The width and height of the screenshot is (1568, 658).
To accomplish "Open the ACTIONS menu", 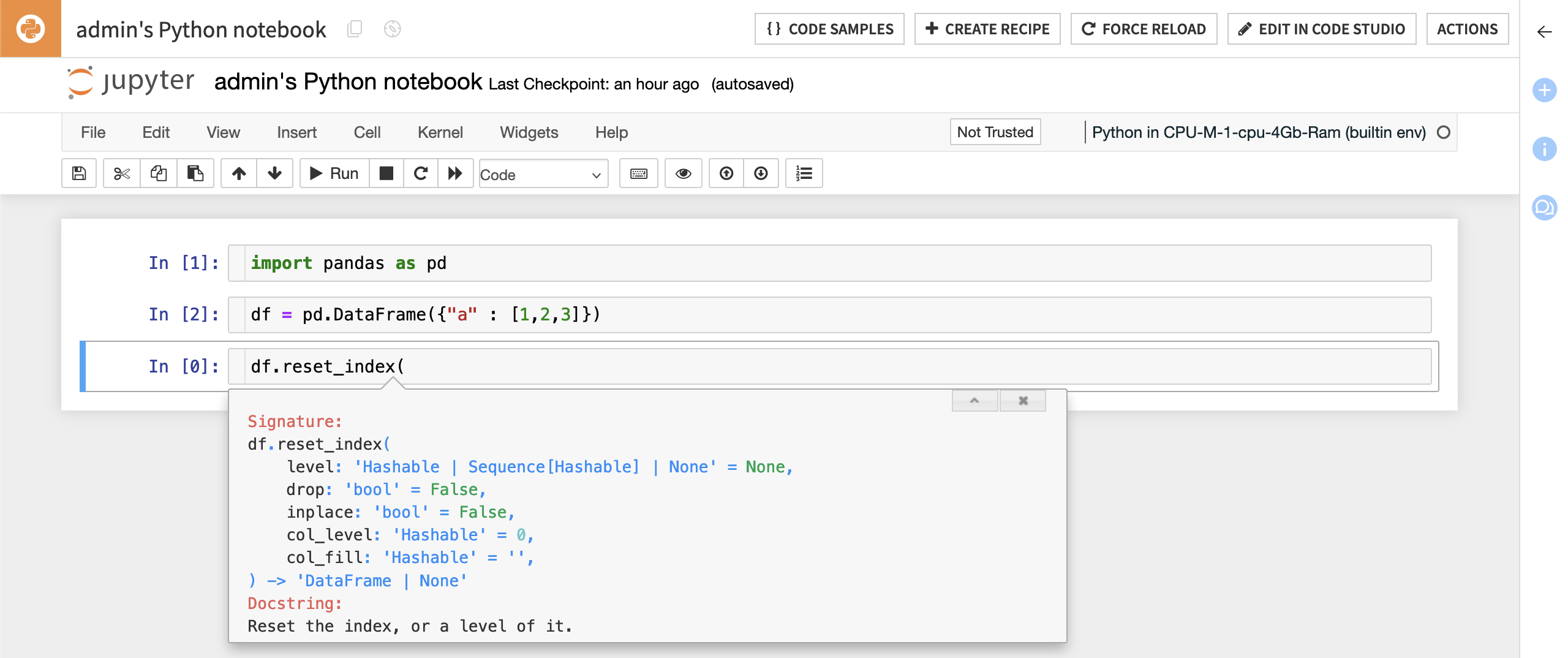I will click(x=1468, y=28).
